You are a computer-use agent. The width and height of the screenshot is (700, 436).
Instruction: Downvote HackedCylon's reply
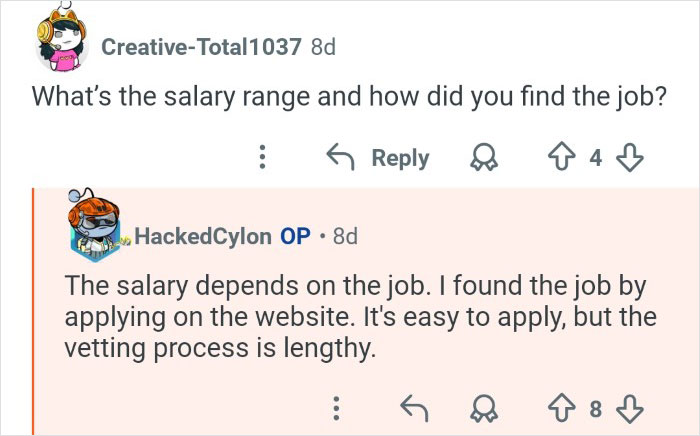[631, 407]
